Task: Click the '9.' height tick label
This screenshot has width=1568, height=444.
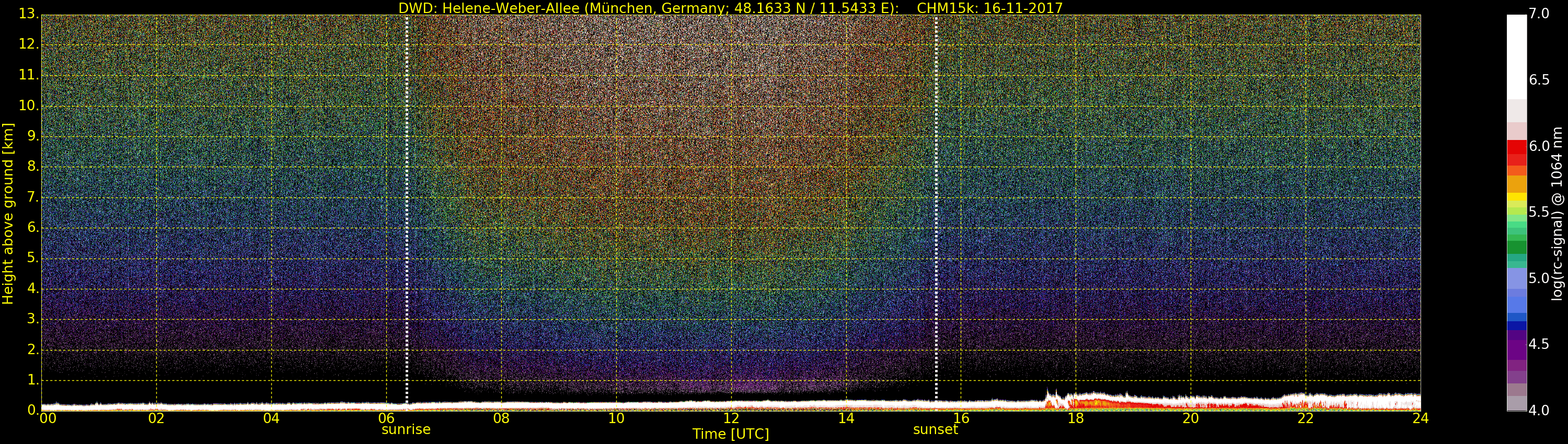Action: (33, 136)
